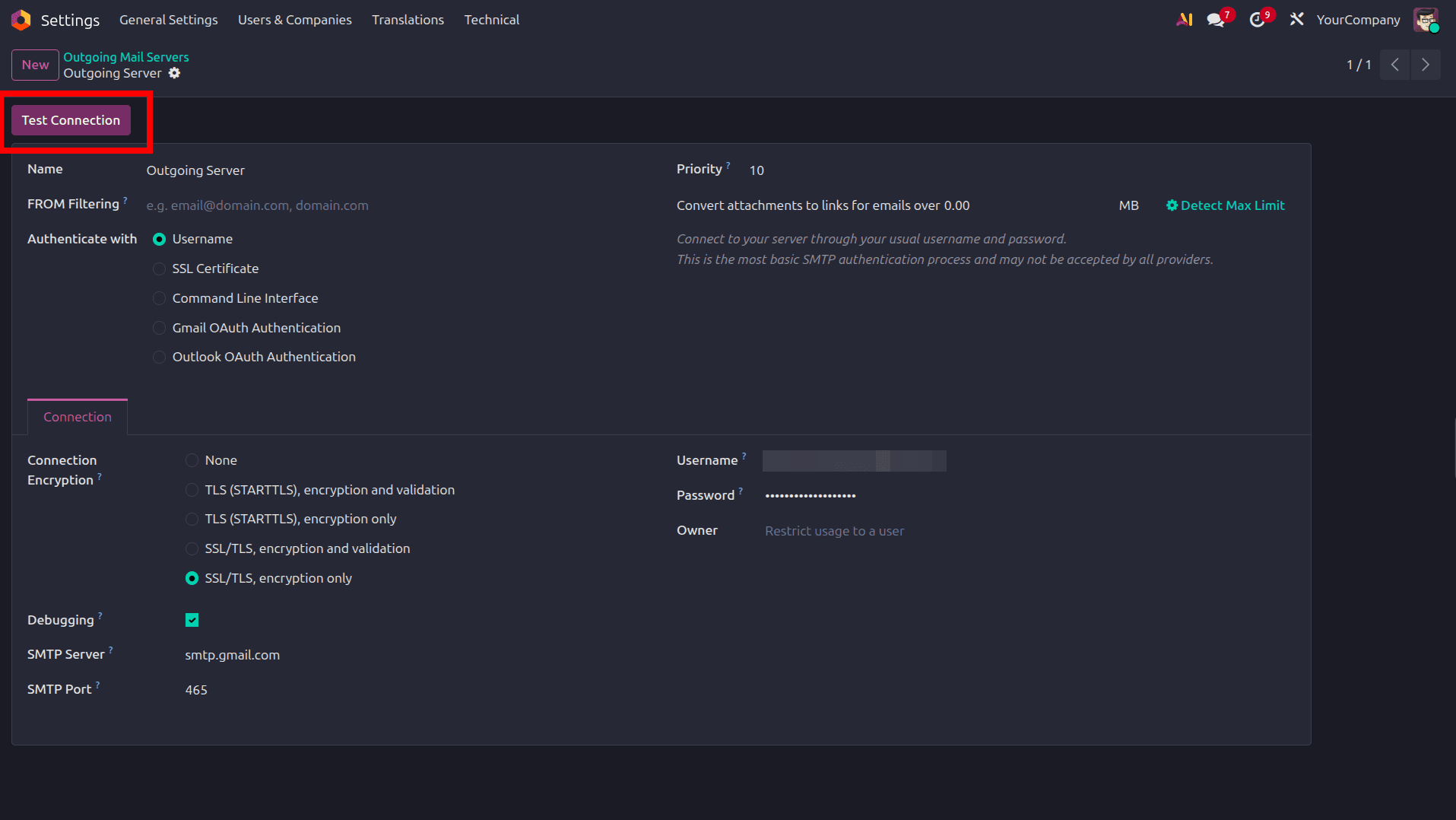This screenshot has height=820, width=1456.
Task: Show help tooltip for FROM Filtering
Action: pyautogui.click(x=125, y=200)
